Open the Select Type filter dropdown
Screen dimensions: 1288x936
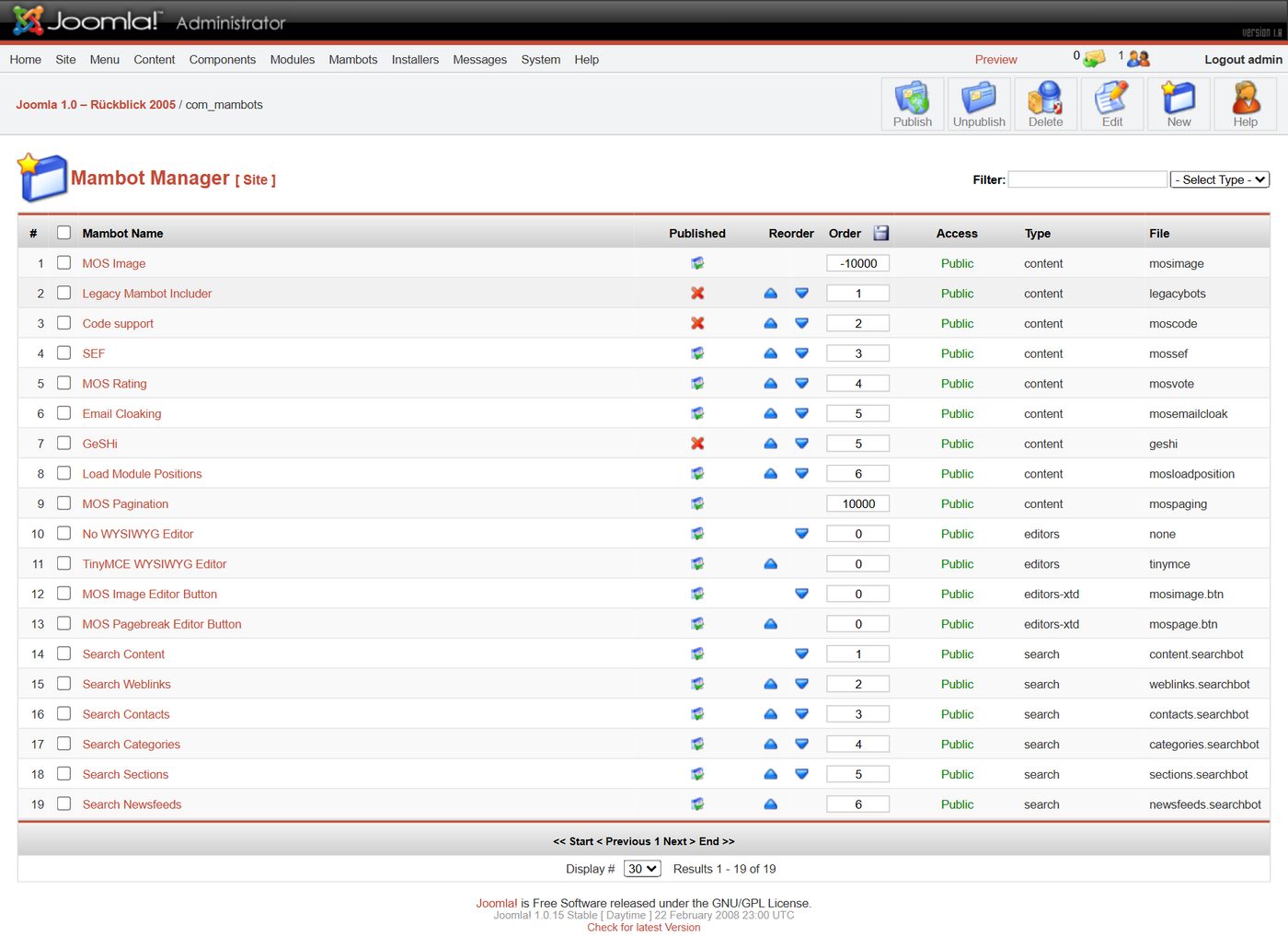[x=1220, y=179]
